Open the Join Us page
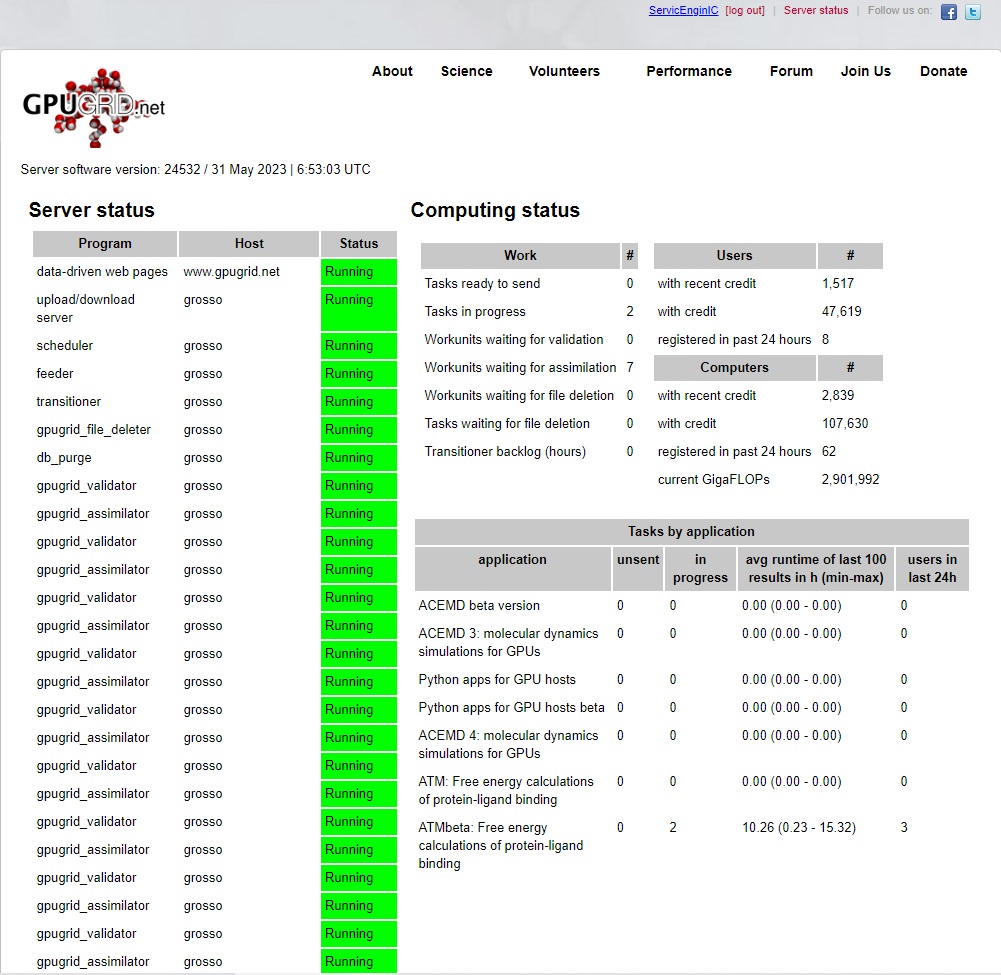The image size is (1001, 975). tap(865, 71)
